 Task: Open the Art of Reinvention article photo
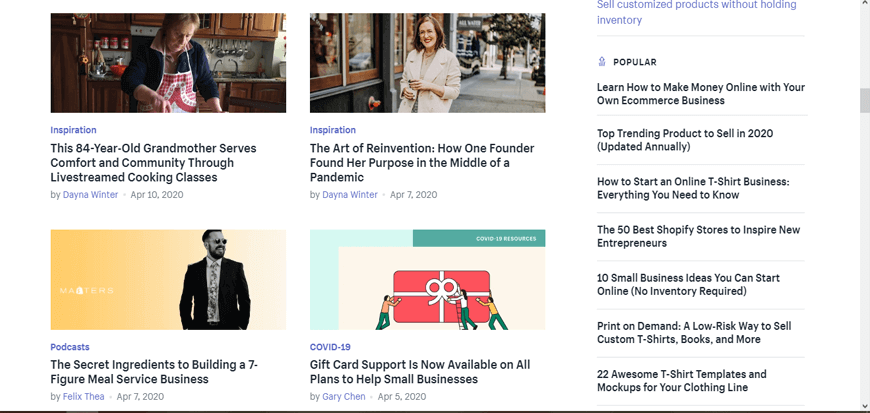click(427, 63)
